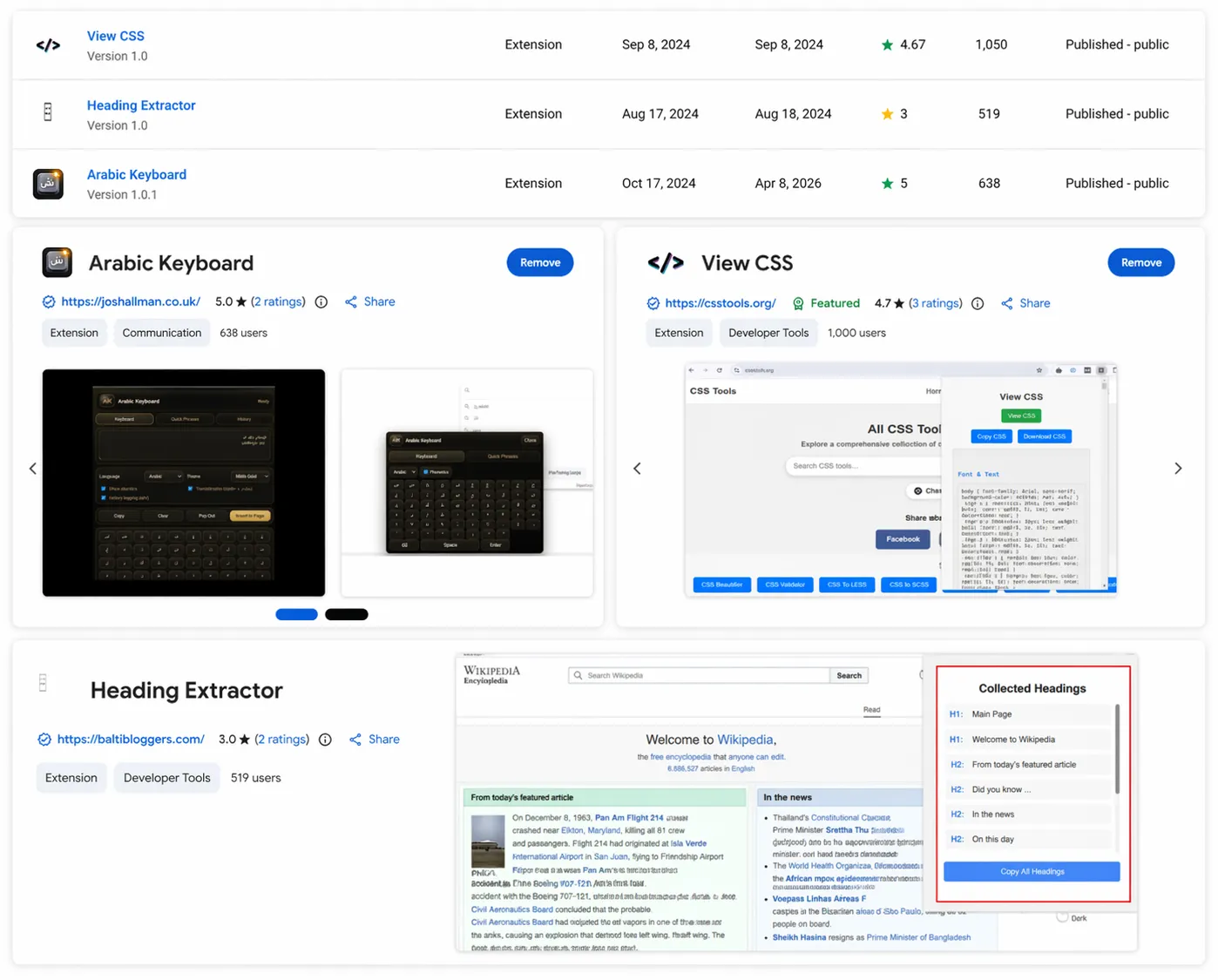Viewport: 1218px width, 980px height.
Task: Click the Apr 8, 2026 date cell
Action: 788,184
